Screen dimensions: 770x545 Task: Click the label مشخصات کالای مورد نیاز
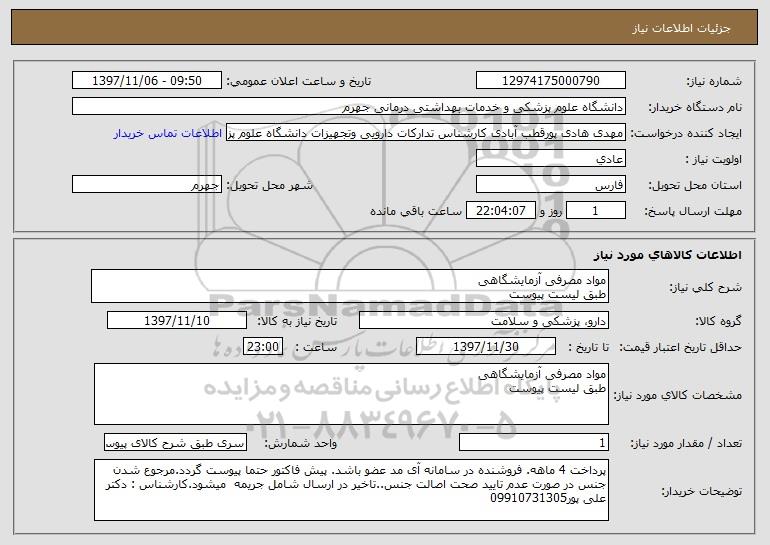[x=678, y=395]
